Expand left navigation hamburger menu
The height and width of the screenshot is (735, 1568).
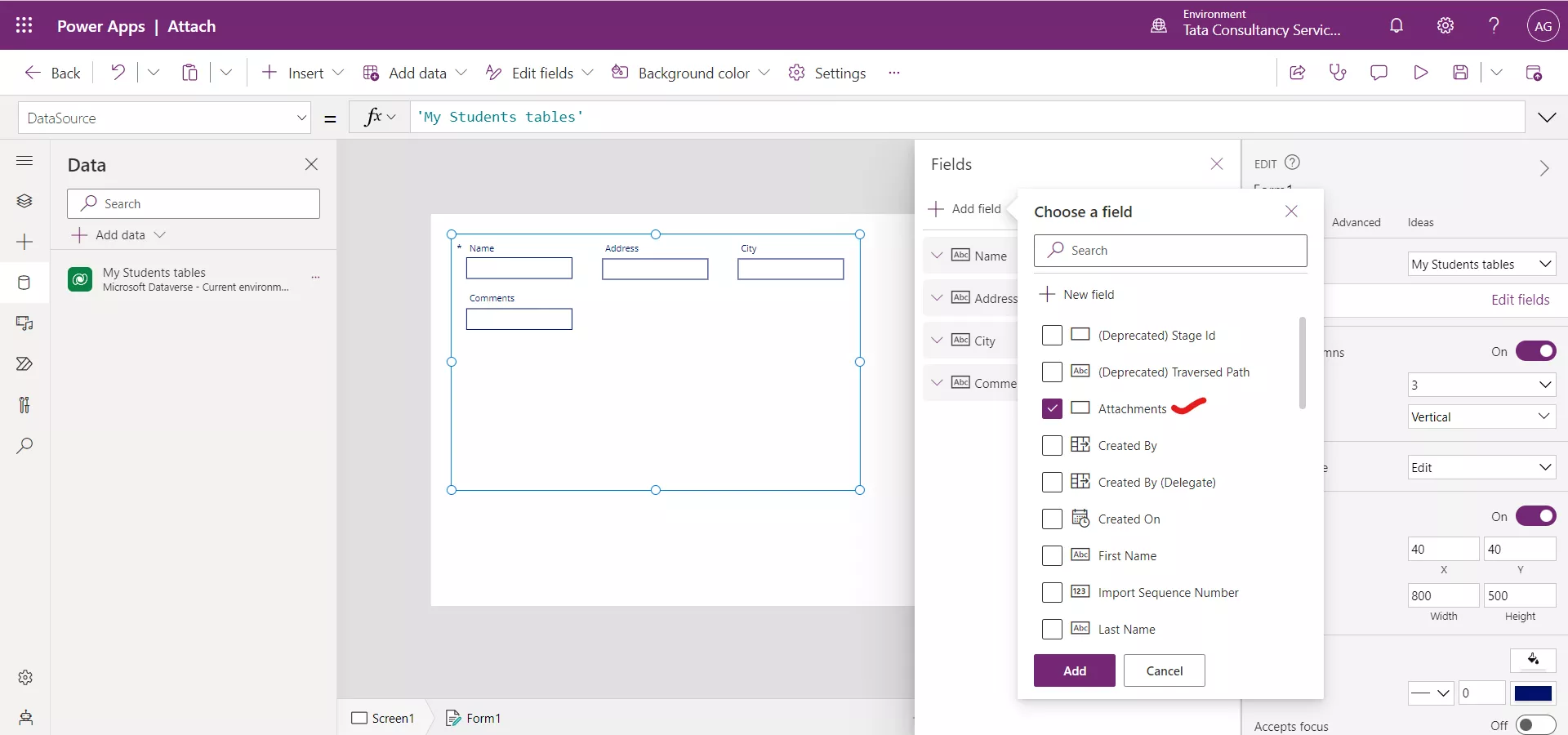click(24, 160)
